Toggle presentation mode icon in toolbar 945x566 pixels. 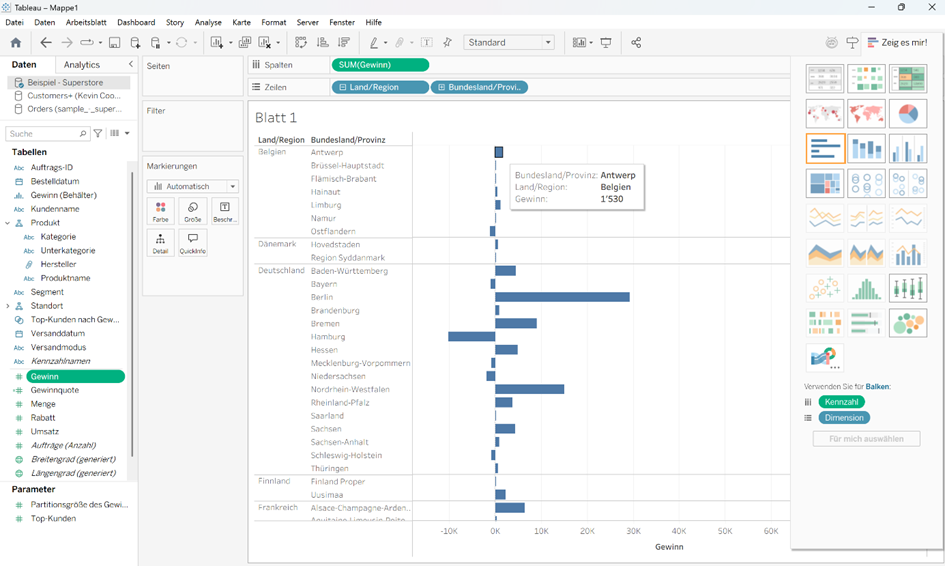(606, 43)
